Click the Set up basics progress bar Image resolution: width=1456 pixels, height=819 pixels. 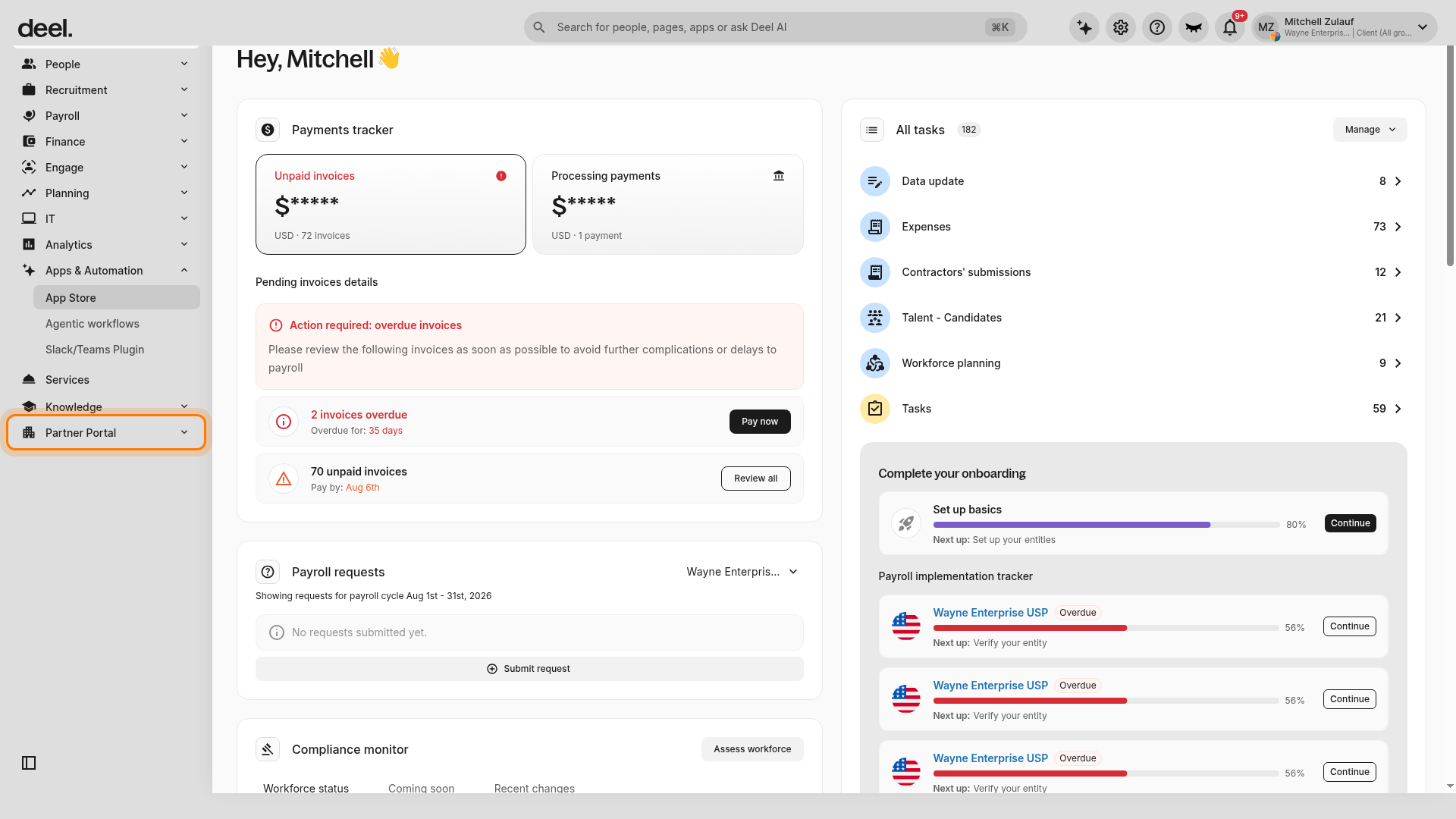(1106, 525)
